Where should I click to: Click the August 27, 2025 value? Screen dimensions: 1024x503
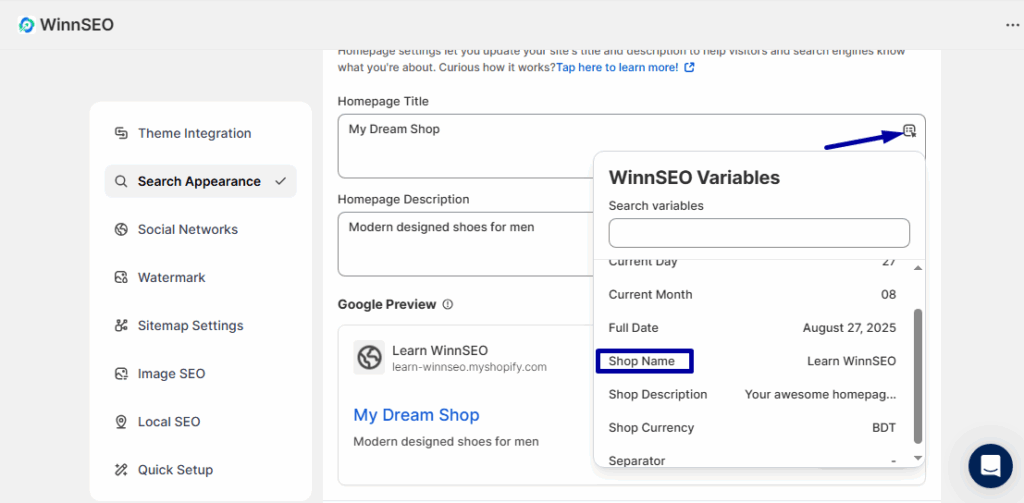[850, 328]
